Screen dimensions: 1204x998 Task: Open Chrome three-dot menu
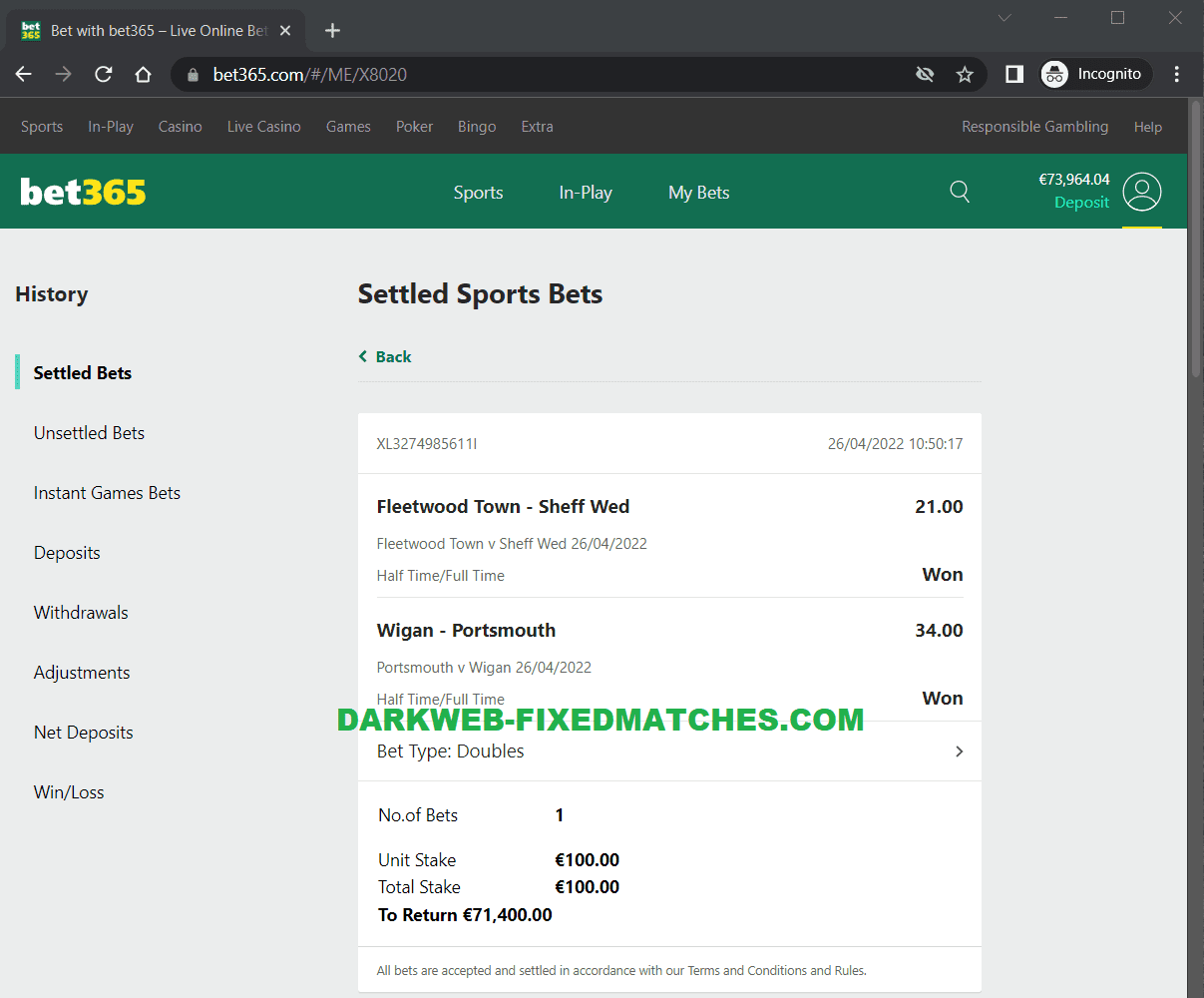1177,74
